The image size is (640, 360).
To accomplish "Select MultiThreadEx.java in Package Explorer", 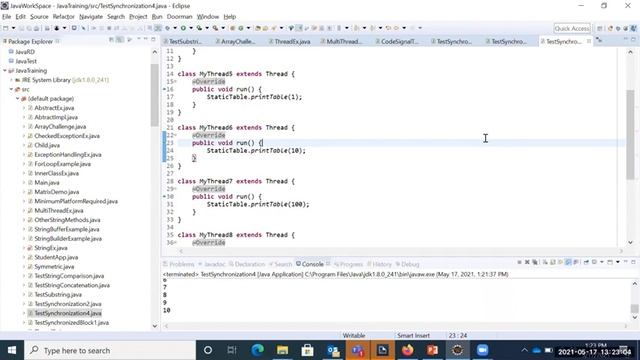I will pyautogui.click(x=59, y=211).
